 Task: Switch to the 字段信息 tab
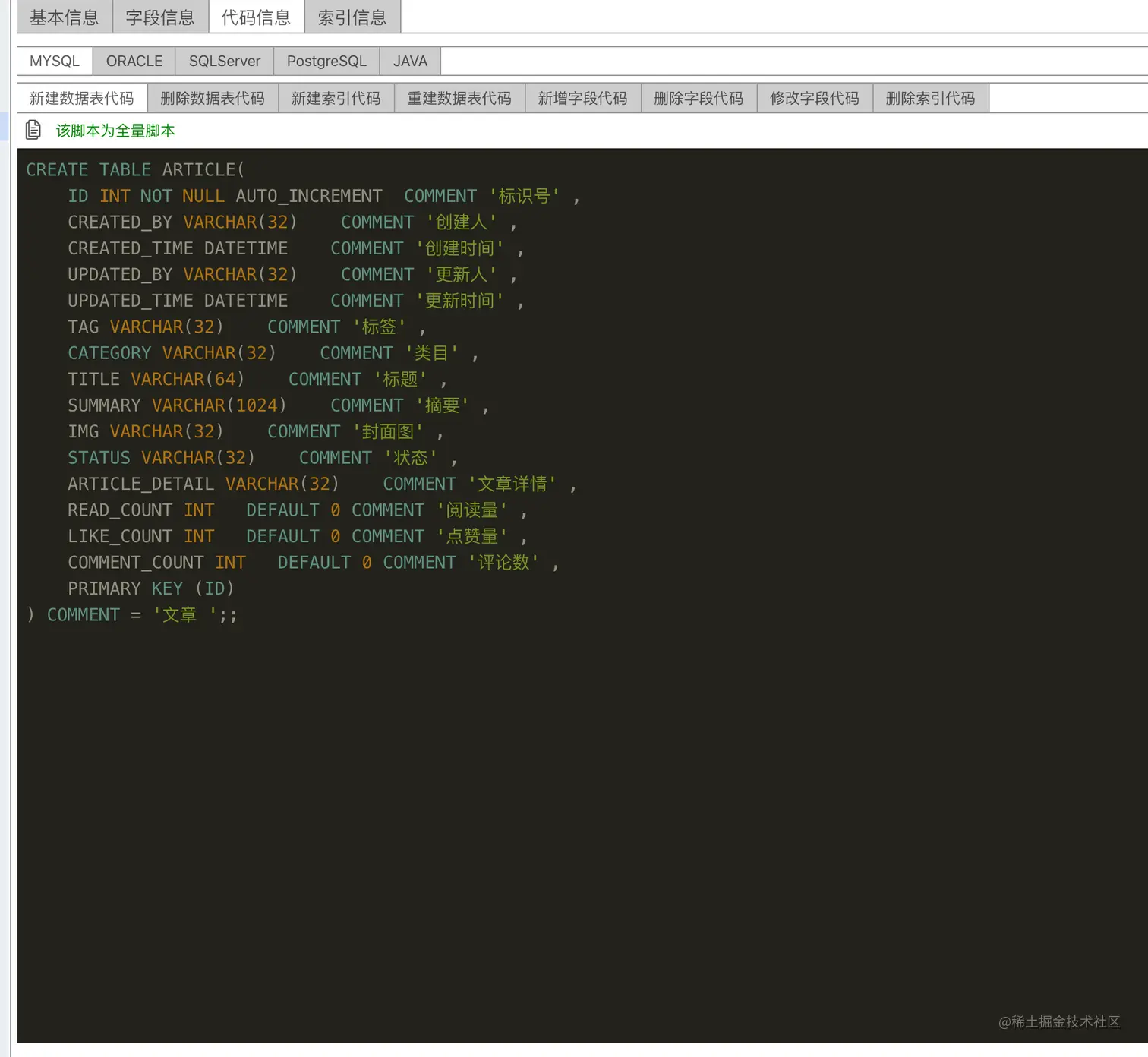160,17
